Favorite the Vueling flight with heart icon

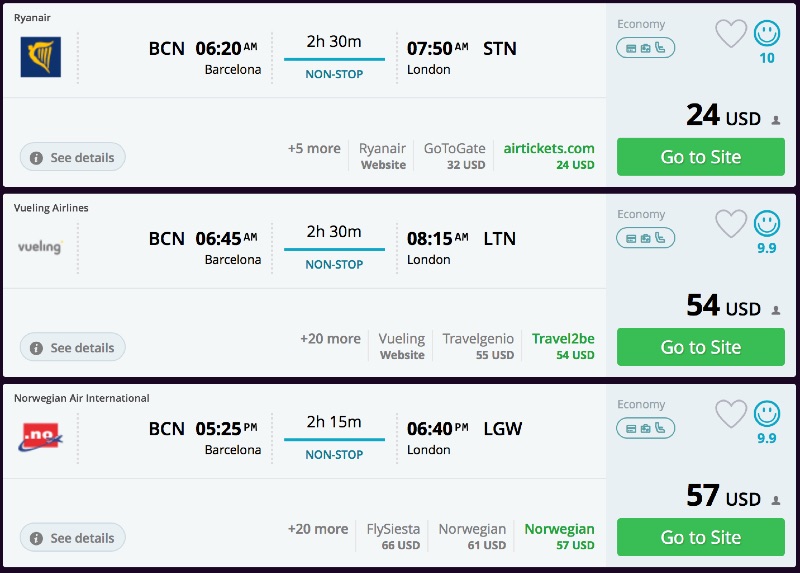[x=731, y=224]
